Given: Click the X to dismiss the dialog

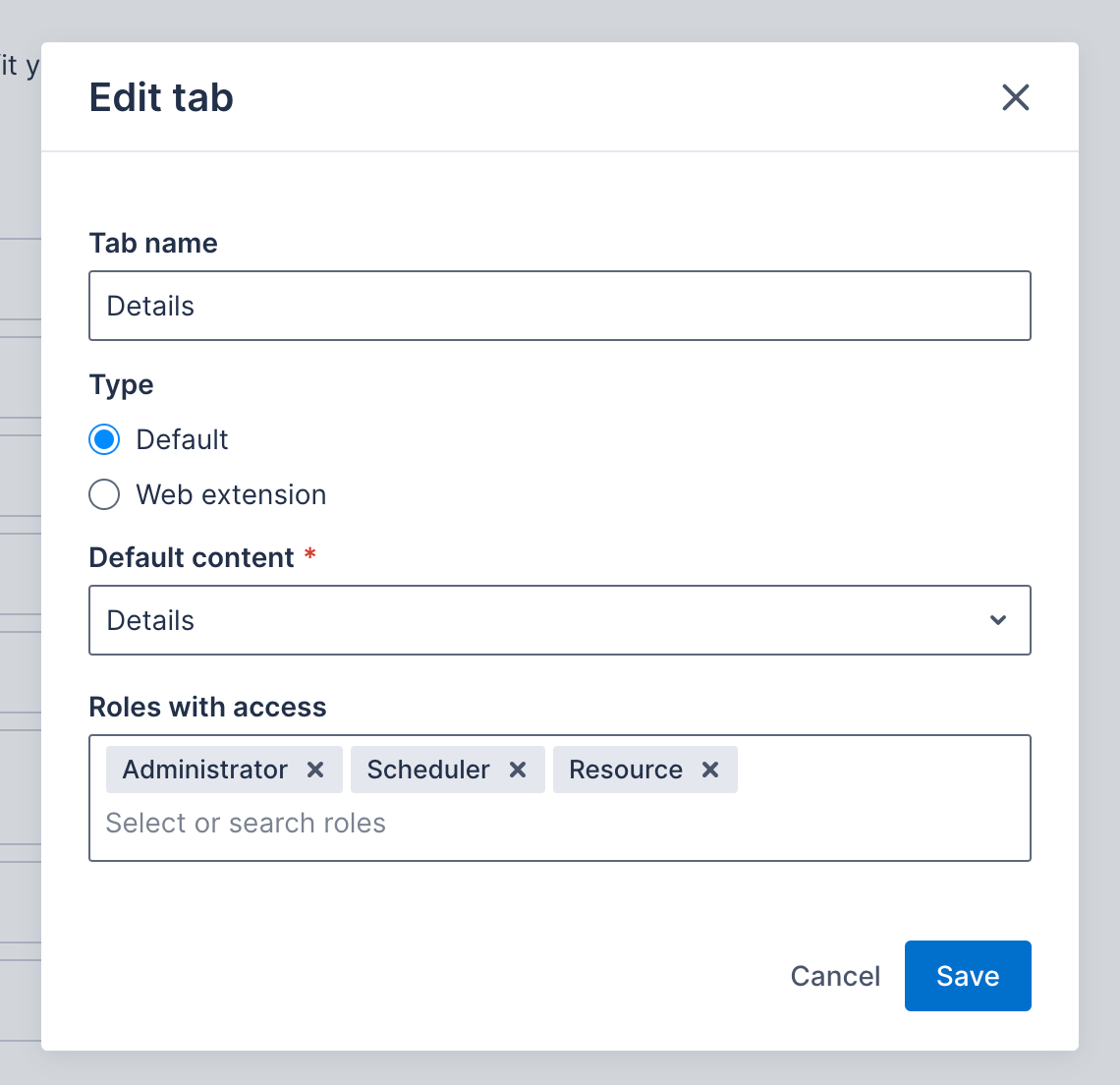Looking at the screenshot, I should point(1015,97).
